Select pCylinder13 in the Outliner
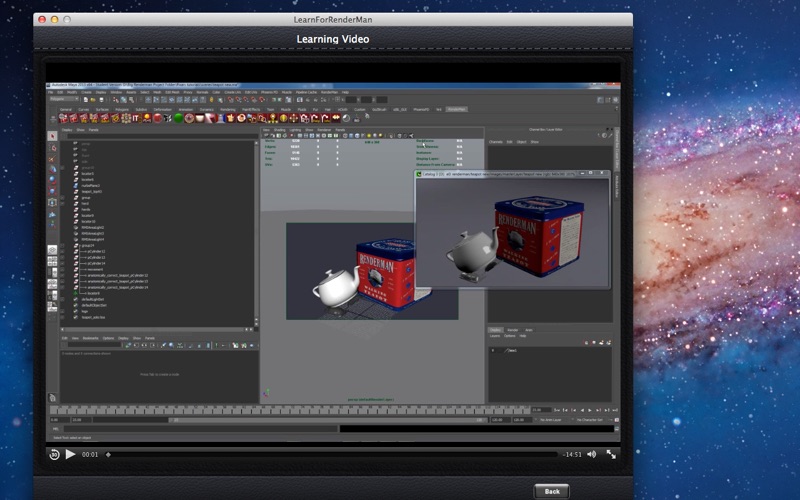The height and width of the screenshot is (500, 800). [96, 257]
